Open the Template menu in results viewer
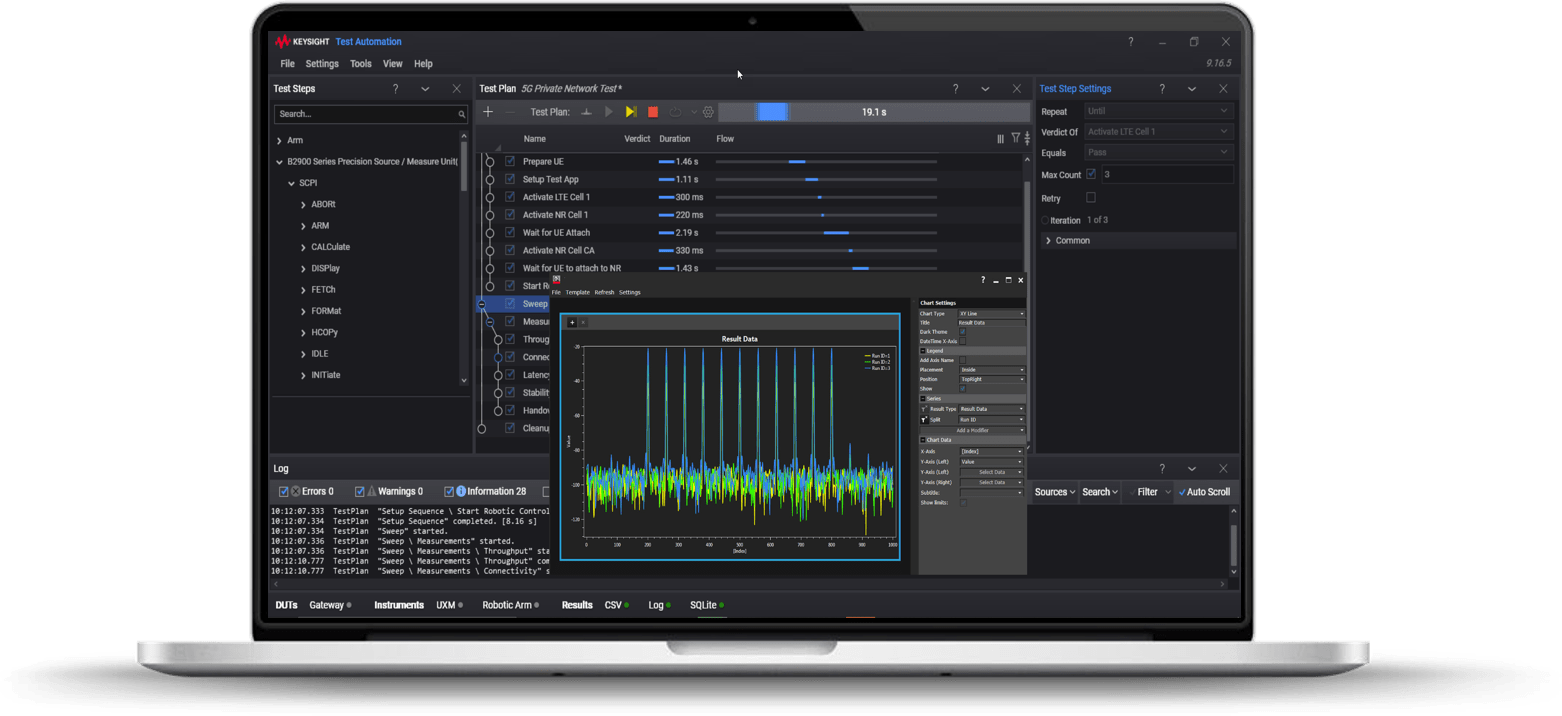The image size is (1562, 716). point(578,292)
